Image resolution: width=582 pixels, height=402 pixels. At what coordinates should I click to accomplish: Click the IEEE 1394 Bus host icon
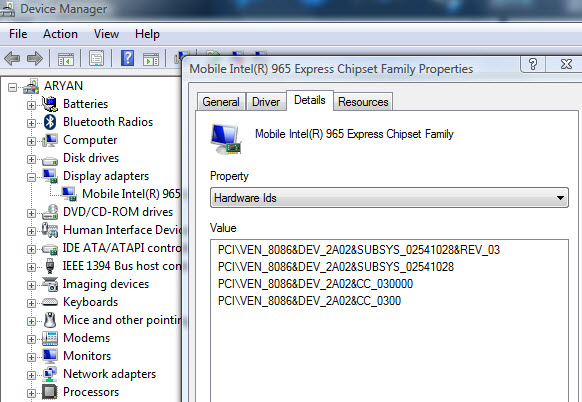coord(50,266)
